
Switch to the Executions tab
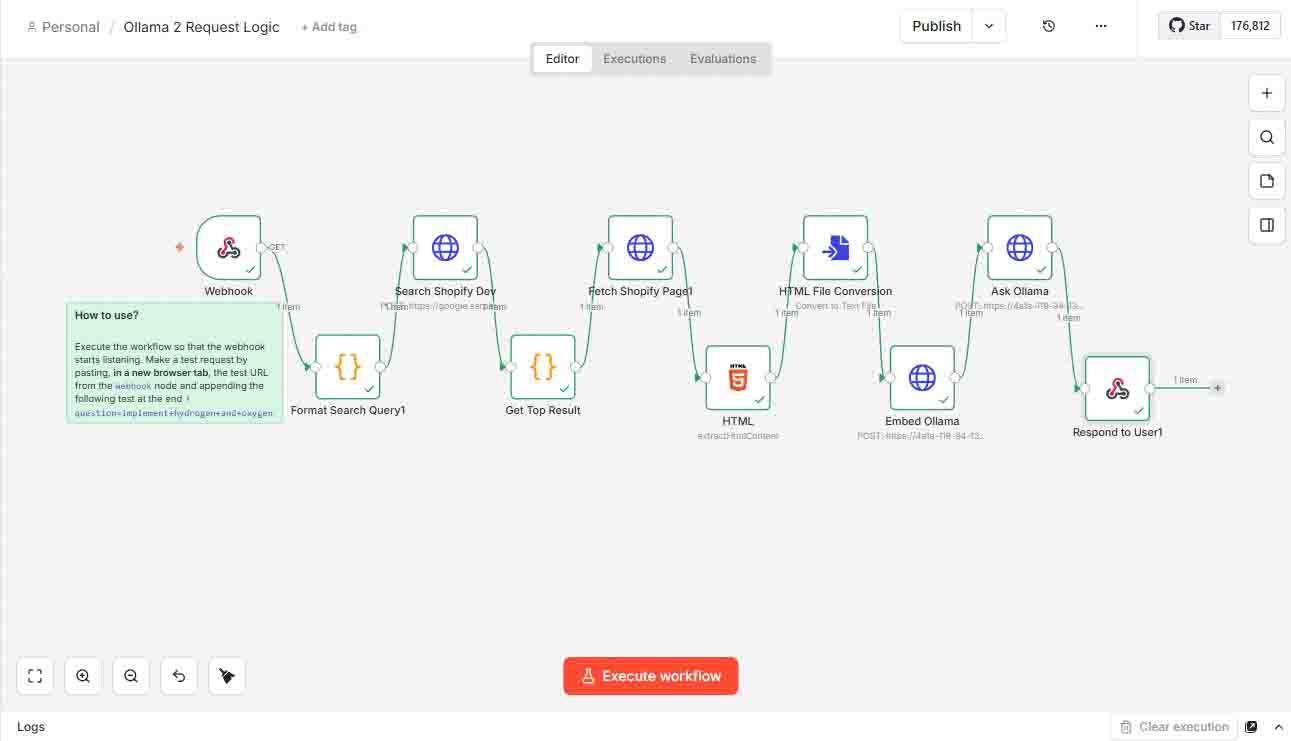click(x=634, y=58)
